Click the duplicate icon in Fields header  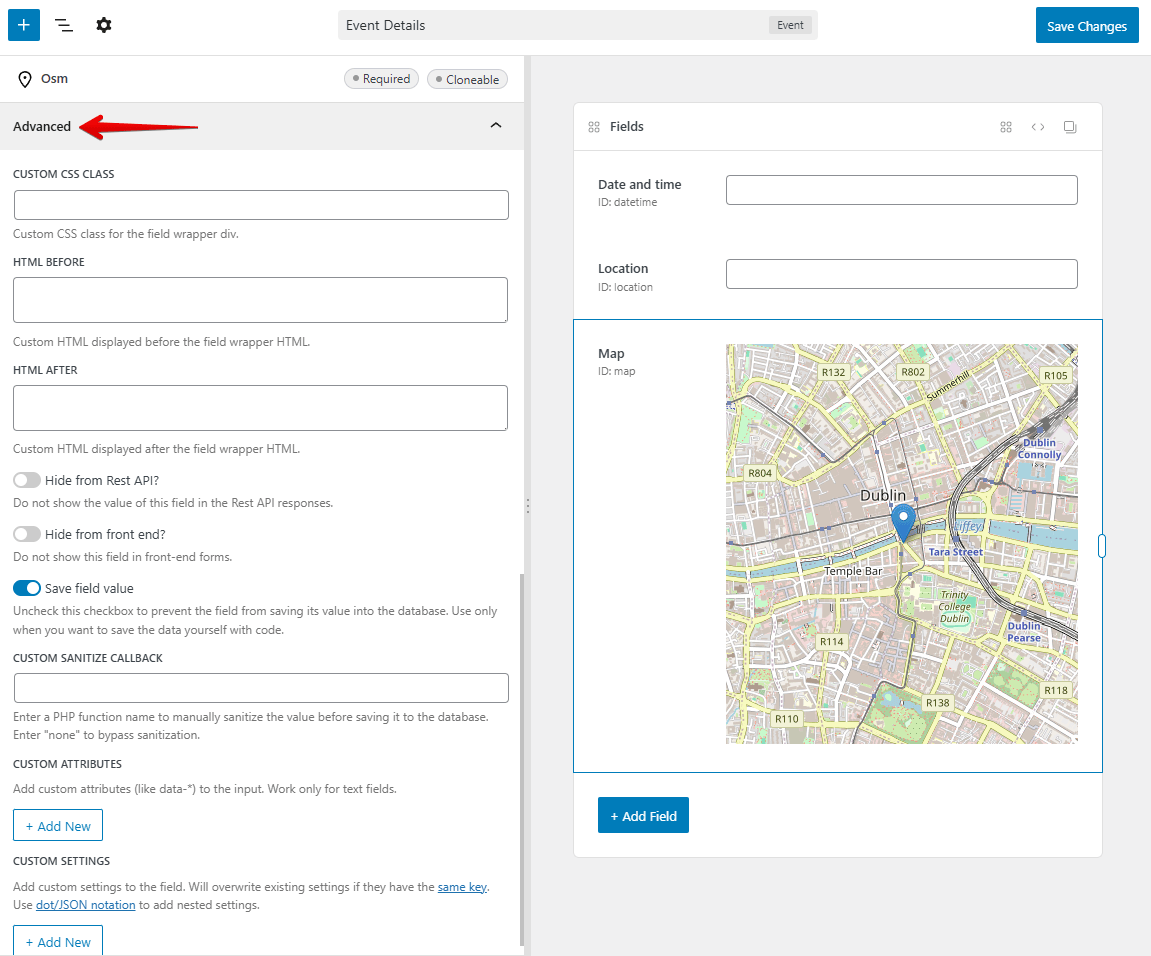(x=1070, y=127)
